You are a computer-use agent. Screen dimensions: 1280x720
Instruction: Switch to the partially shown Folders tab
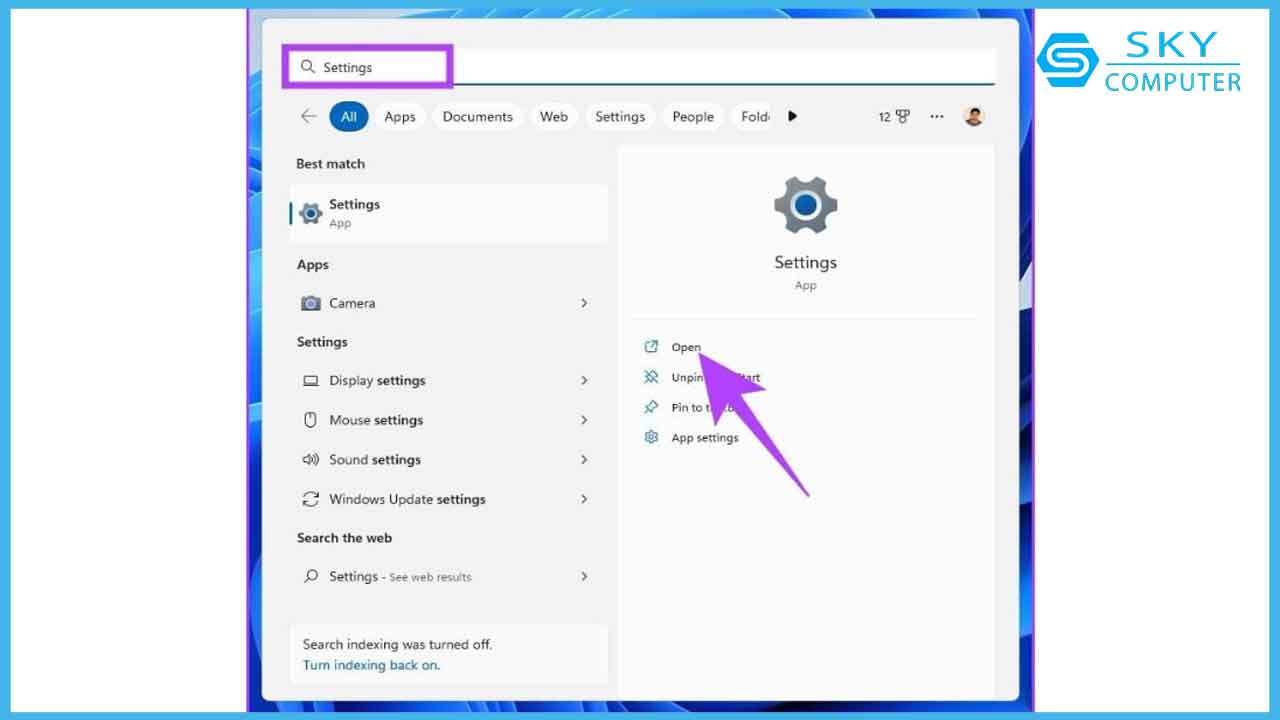[754, 116]
